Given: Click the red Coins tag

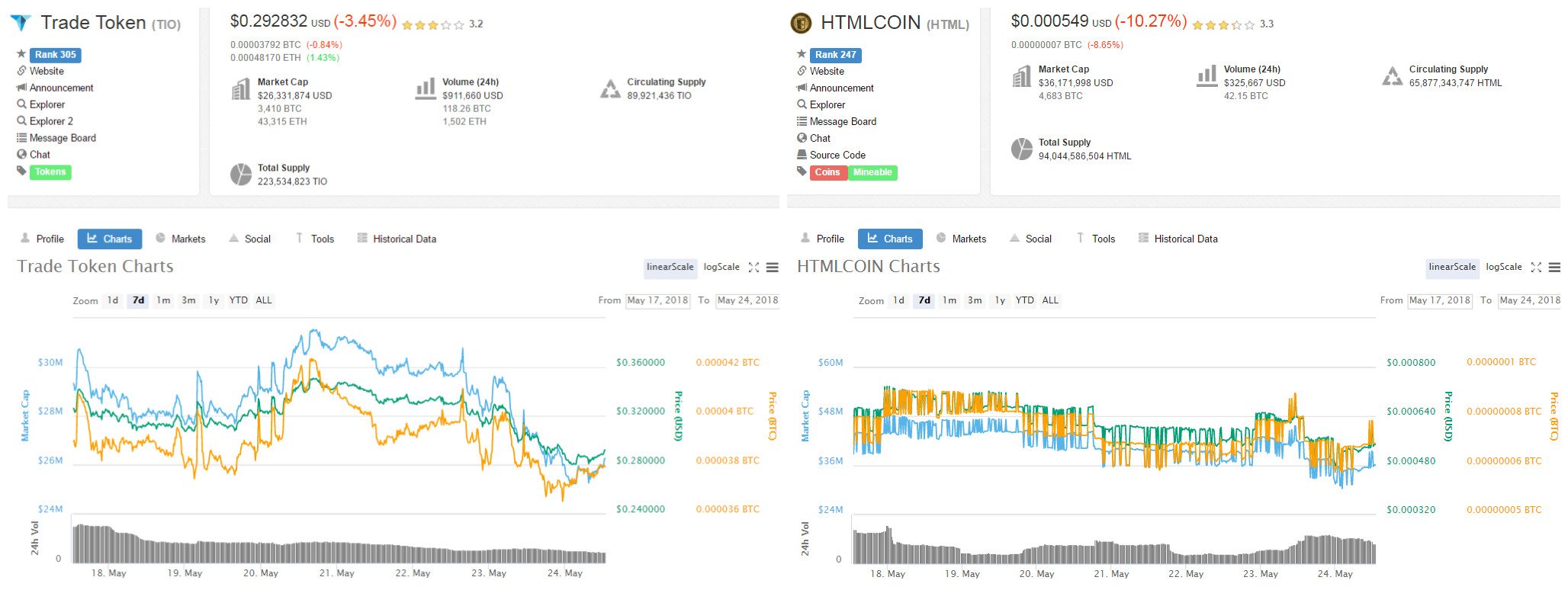Looking at the screenshot, I should pos(827,172).
